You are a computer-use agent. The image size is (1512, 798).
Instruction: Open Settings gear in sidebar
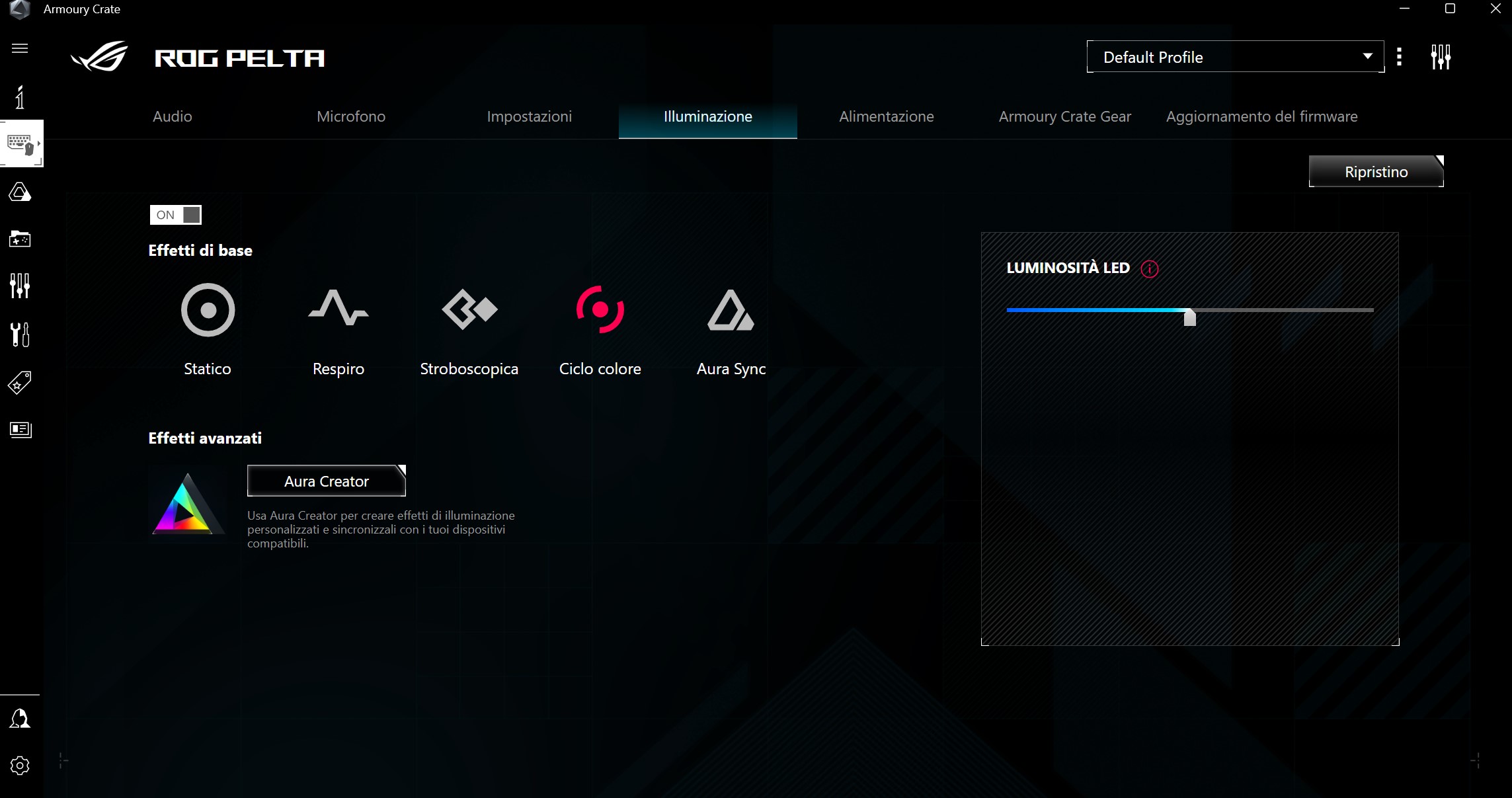[x=20, y=766]
